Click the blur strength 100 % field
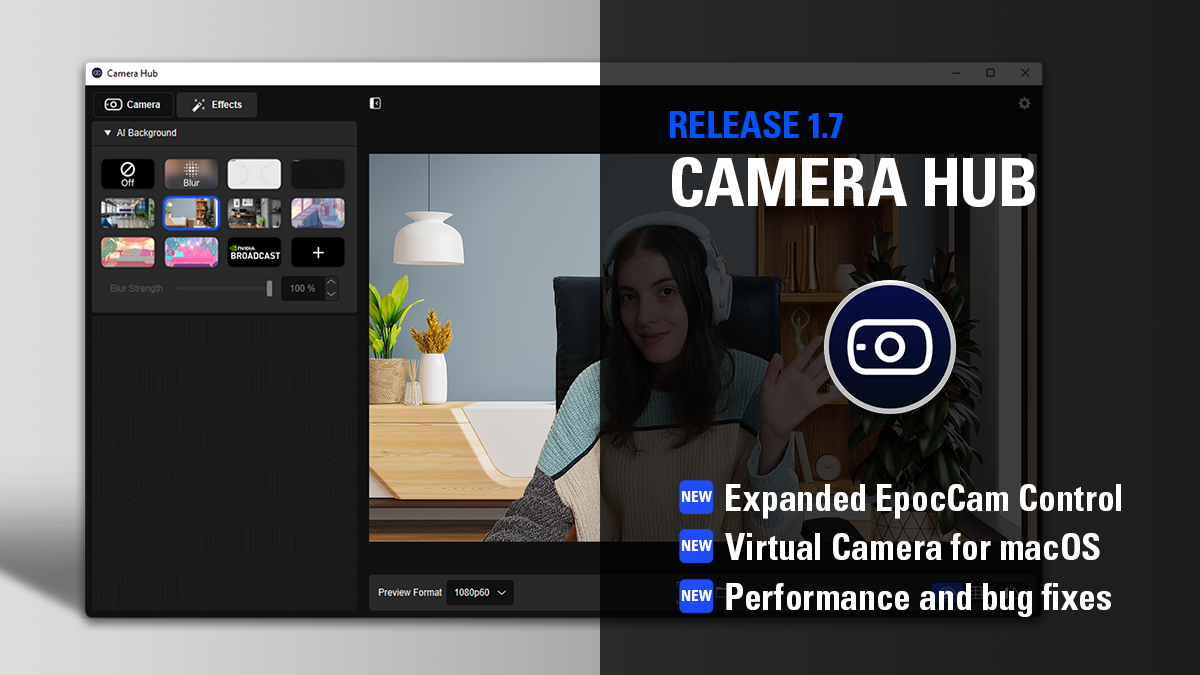The height and width of the screenshot is (675, 1200). tap(302, 288)
